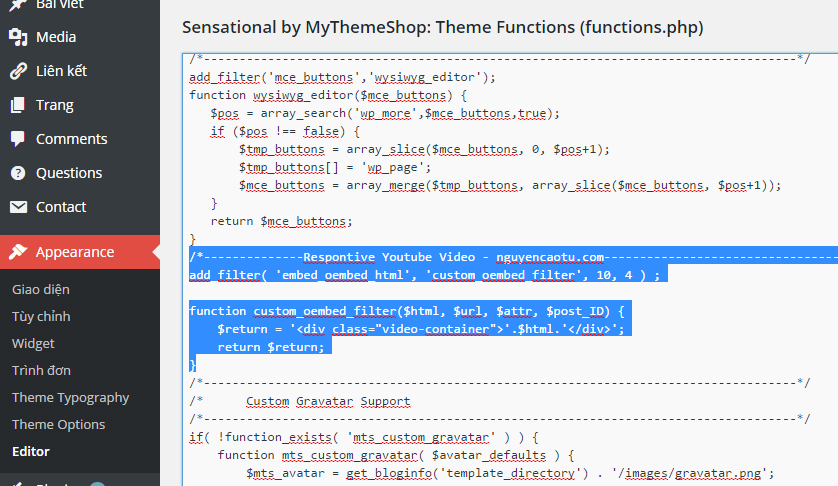Click the Questions help icon

tap(18, 173)
